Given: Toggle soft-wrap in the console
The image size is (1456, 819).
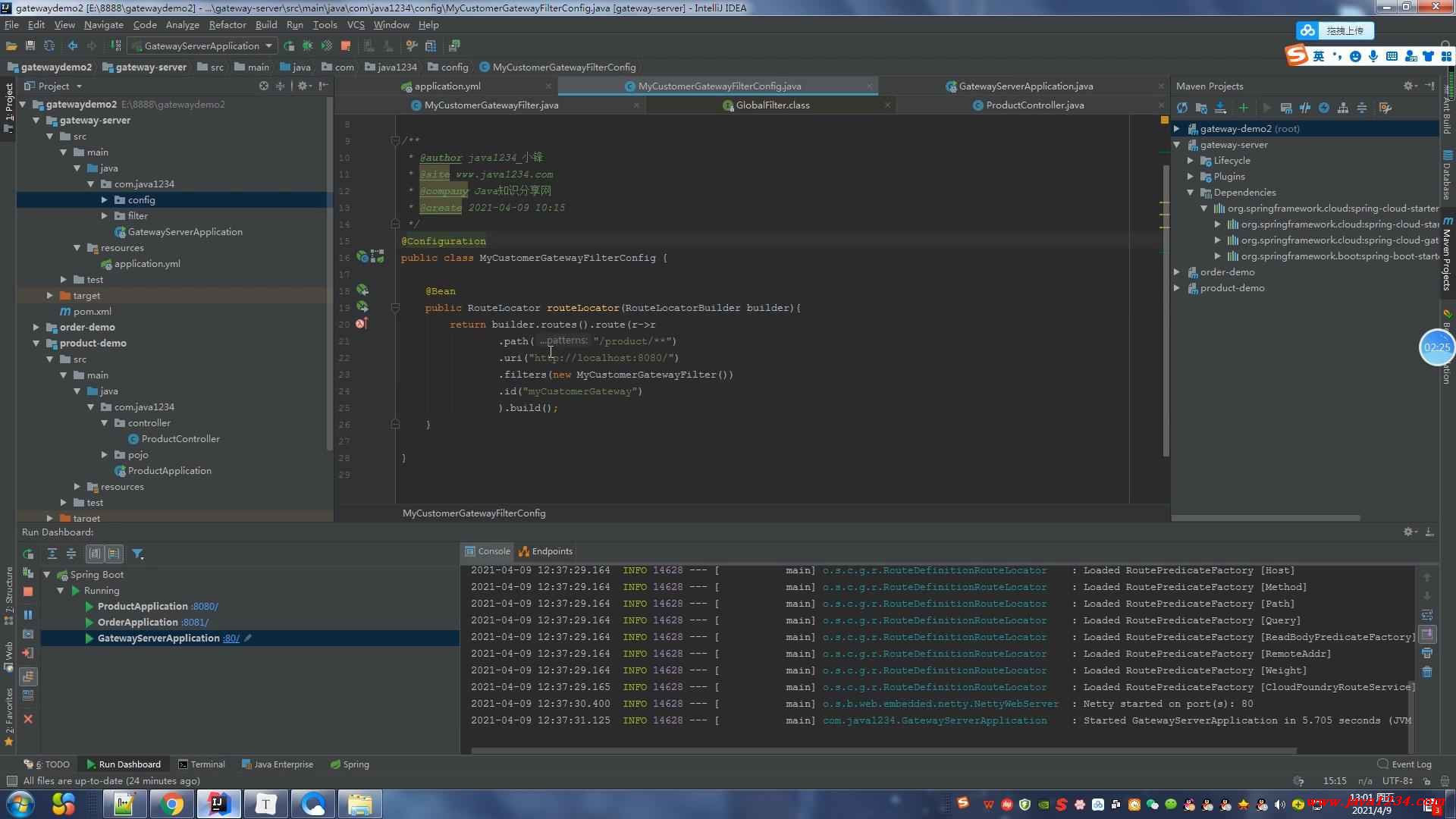Looking at the screenshot, I should point(1427,615).
